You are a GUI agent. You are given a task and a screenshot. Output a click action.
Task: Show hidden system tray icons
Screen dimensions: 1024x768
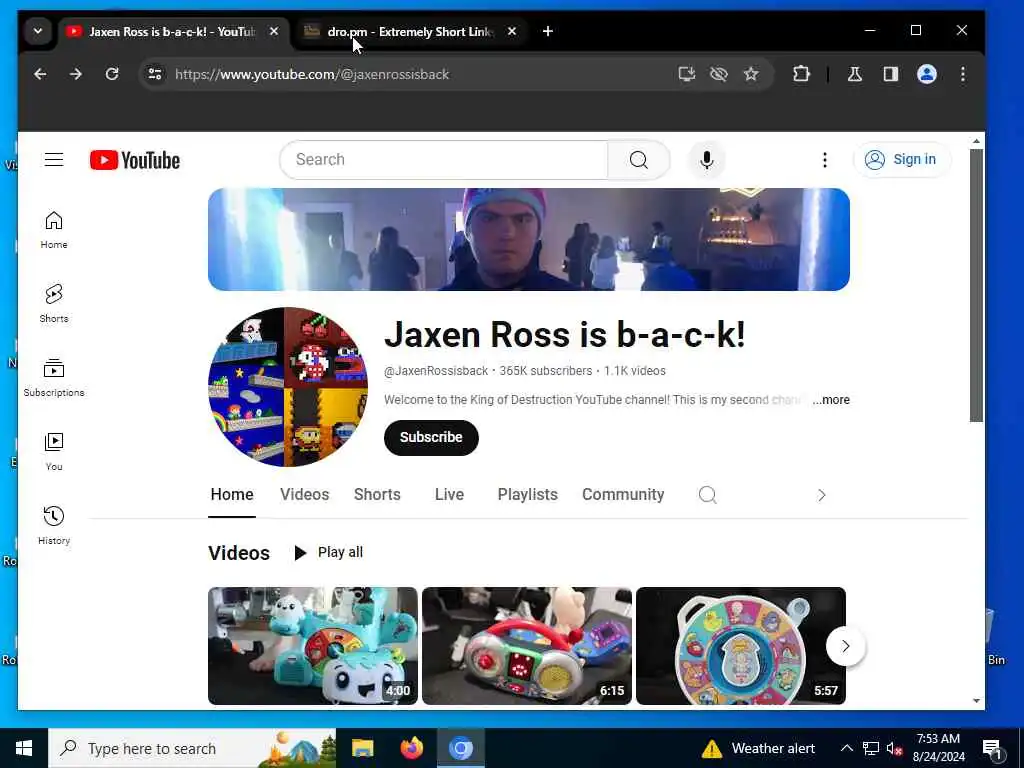pyautogui.click(x=846, y=748)
